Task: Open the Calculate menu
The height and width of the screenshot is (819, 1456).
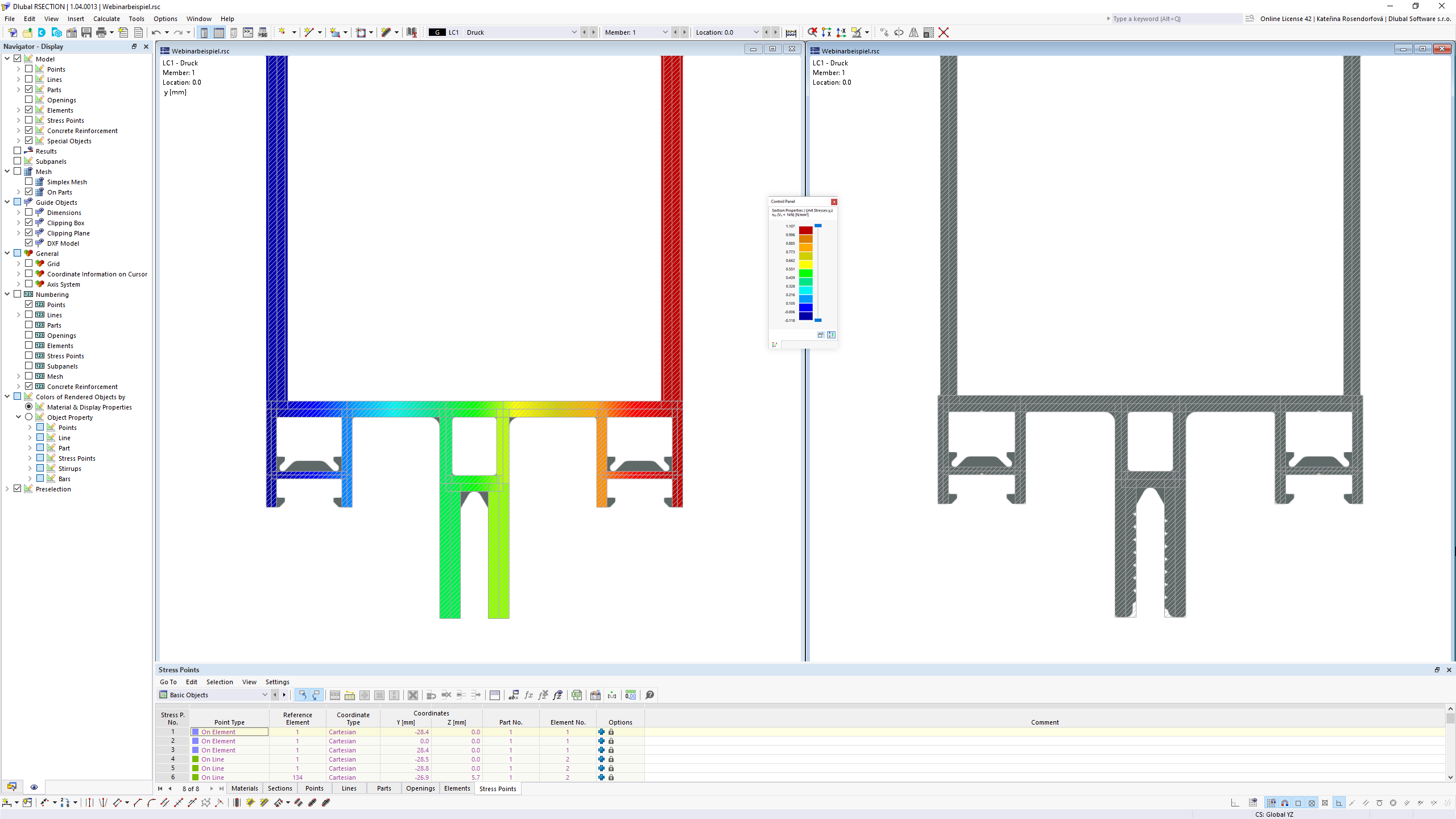Action: [x=106, y=19]
